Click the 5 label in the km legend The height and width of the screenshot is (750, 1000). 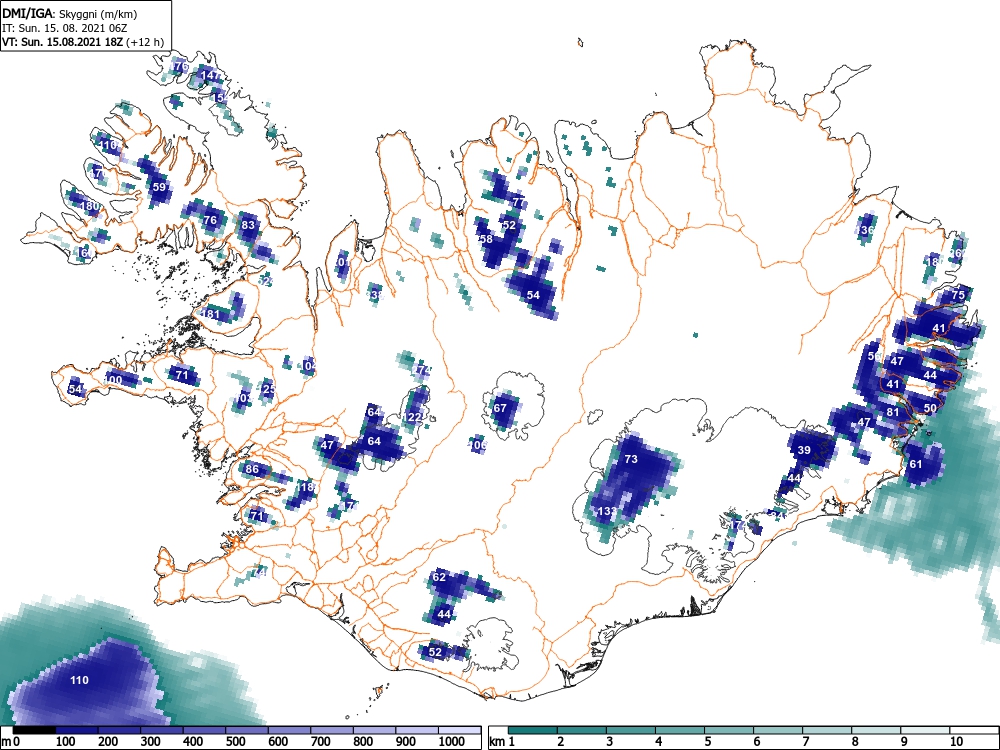tap(707, 742)
